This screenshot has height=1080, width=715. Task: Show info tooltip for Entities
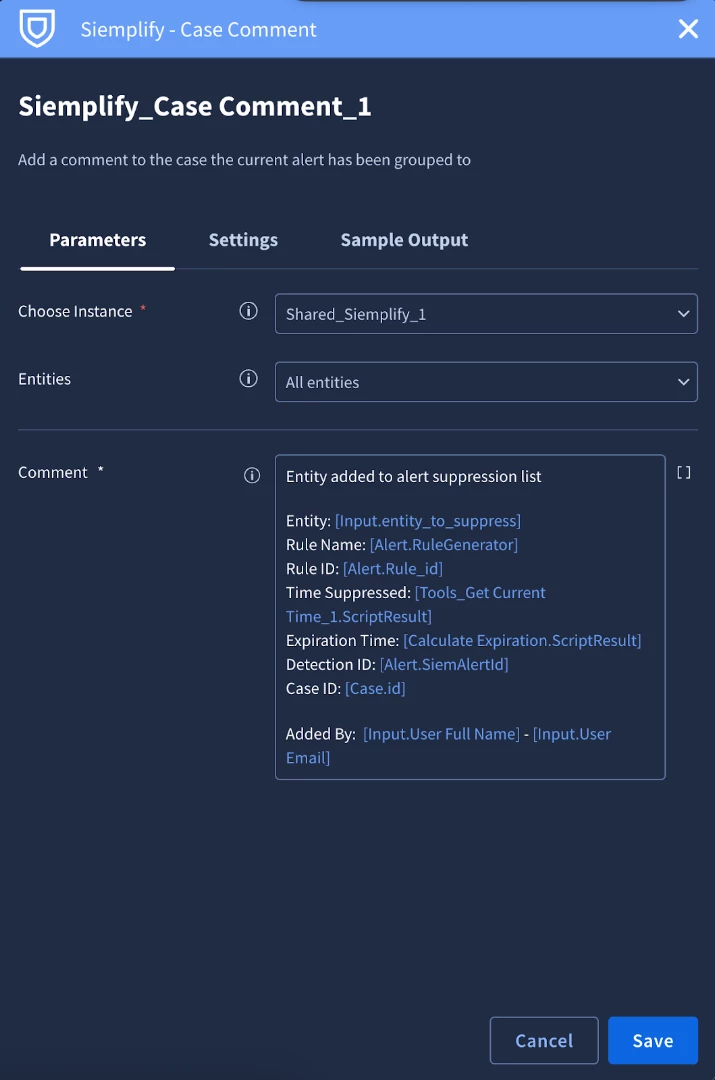(x=249, y=379)
